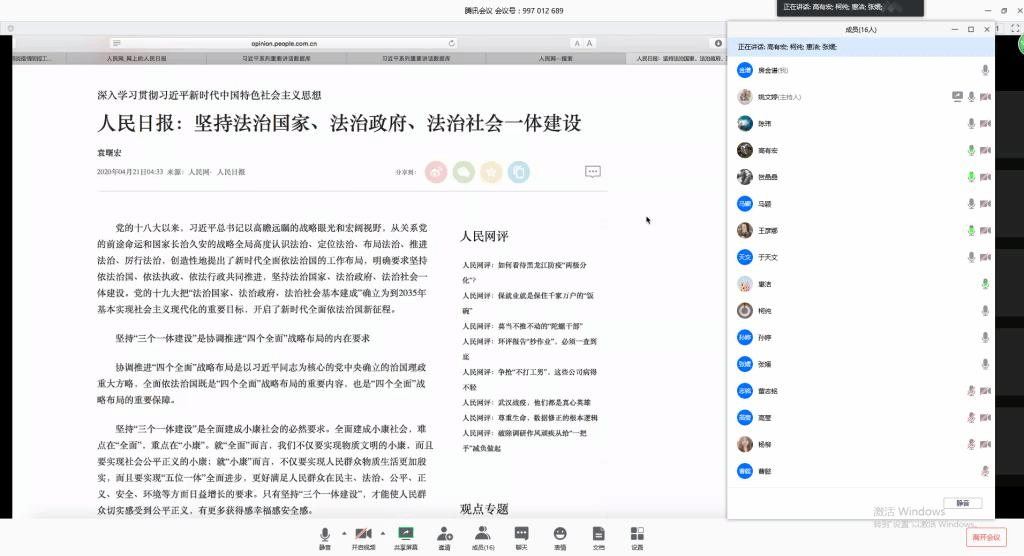Click the opinion.people.com.cn address bar
1024x556 pixels.
click(x=284, y=43)
